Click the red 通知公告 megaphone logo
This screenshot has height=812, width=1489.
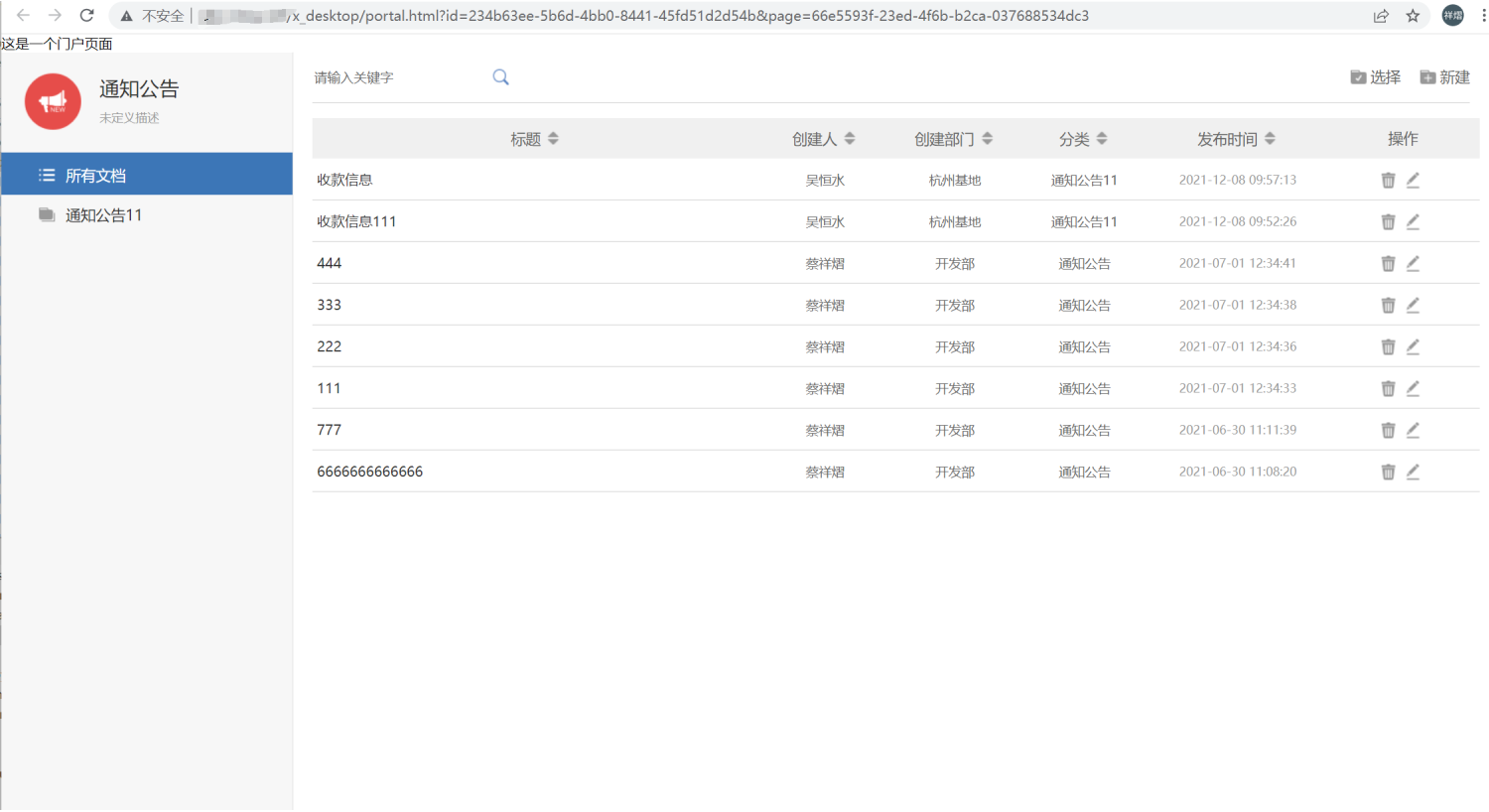pyautogui.click(x=53, y=101)
